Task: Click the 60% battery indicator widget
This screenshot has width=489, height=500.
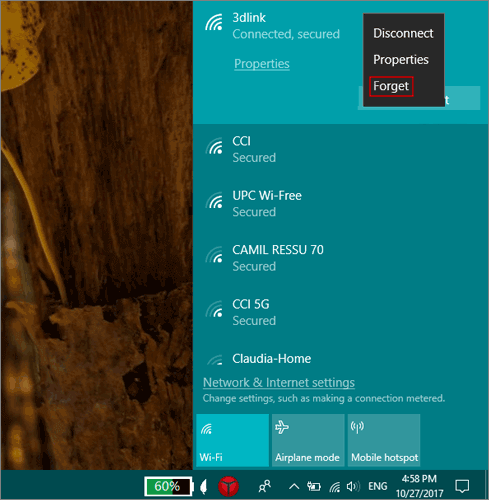Action: [x=169, y=486]
